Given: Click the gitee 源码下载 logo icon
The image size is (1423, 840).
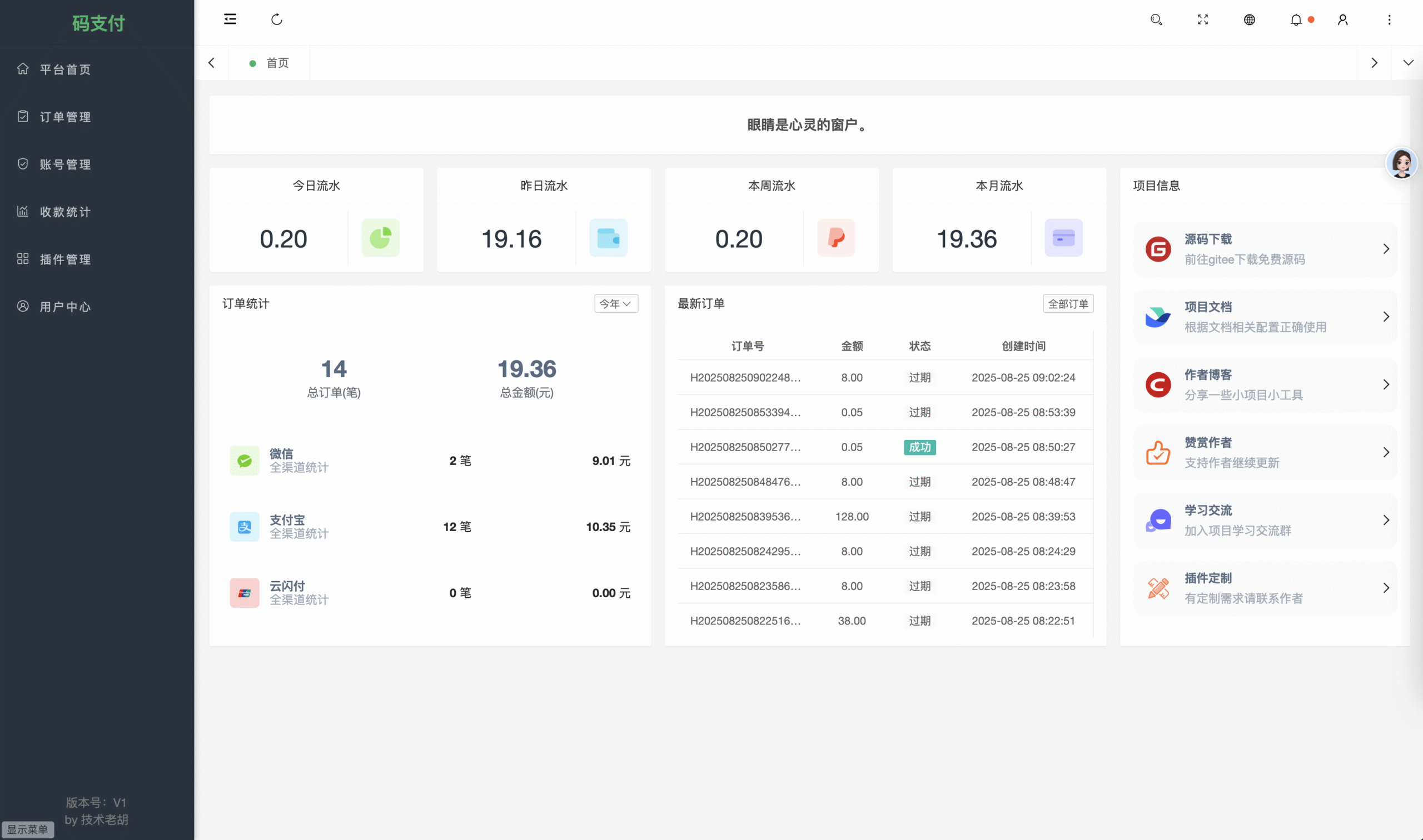Looking at the screenshot, I should point(1158,249).
